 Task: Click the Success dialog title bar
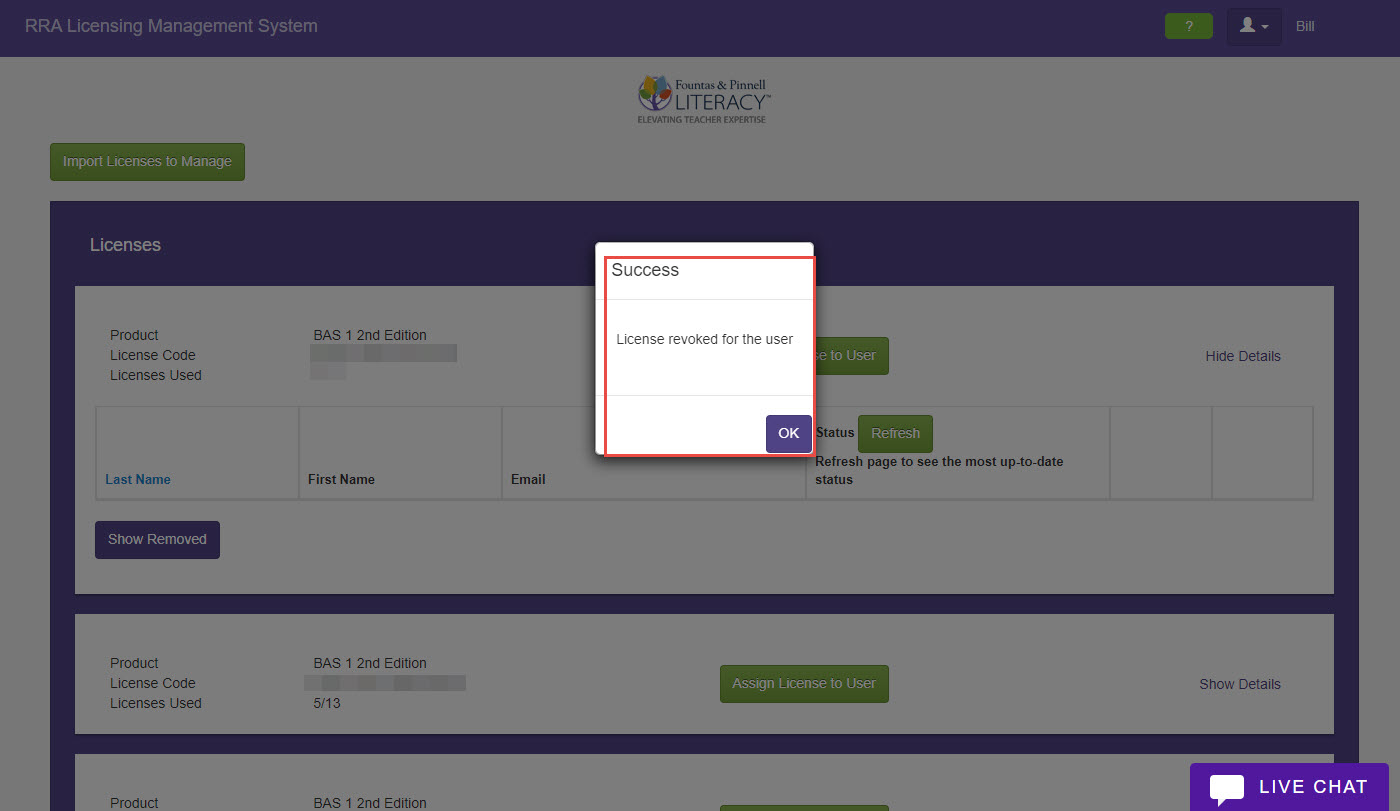646,270
